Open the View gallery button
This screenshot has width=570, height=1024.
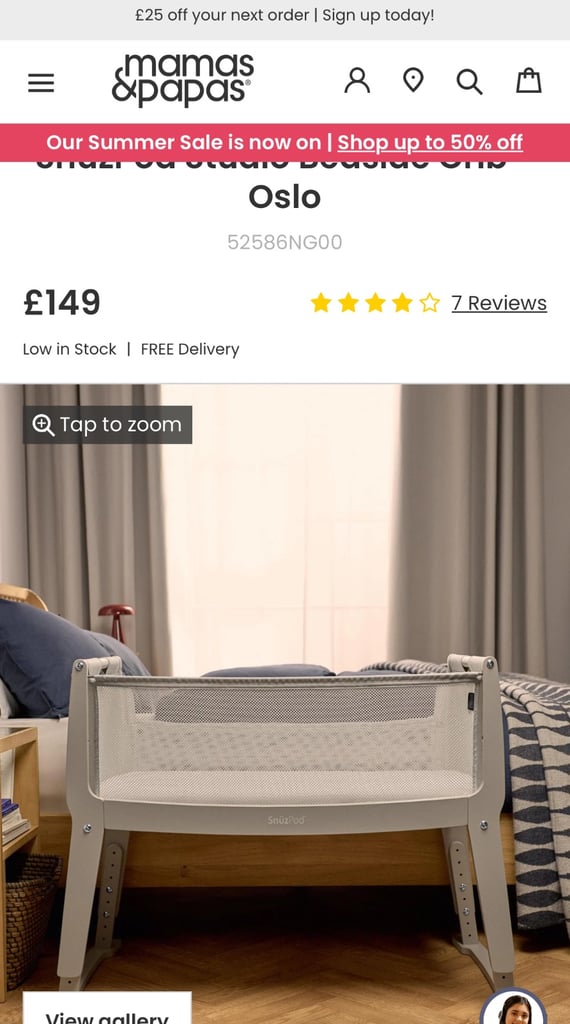[107, 1008]
